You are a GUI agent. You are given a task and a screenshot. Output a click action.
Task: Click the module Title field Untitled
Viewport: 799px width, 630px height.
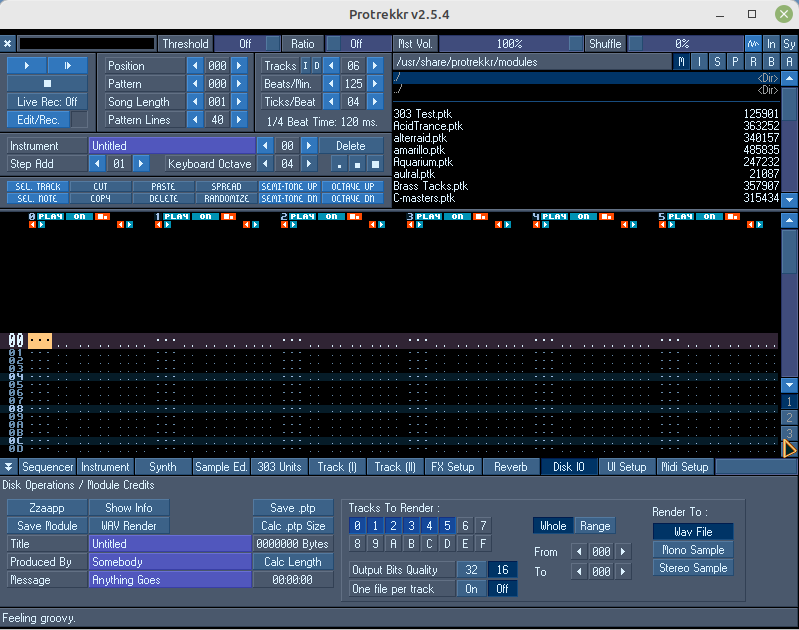(x=170, y=543)
